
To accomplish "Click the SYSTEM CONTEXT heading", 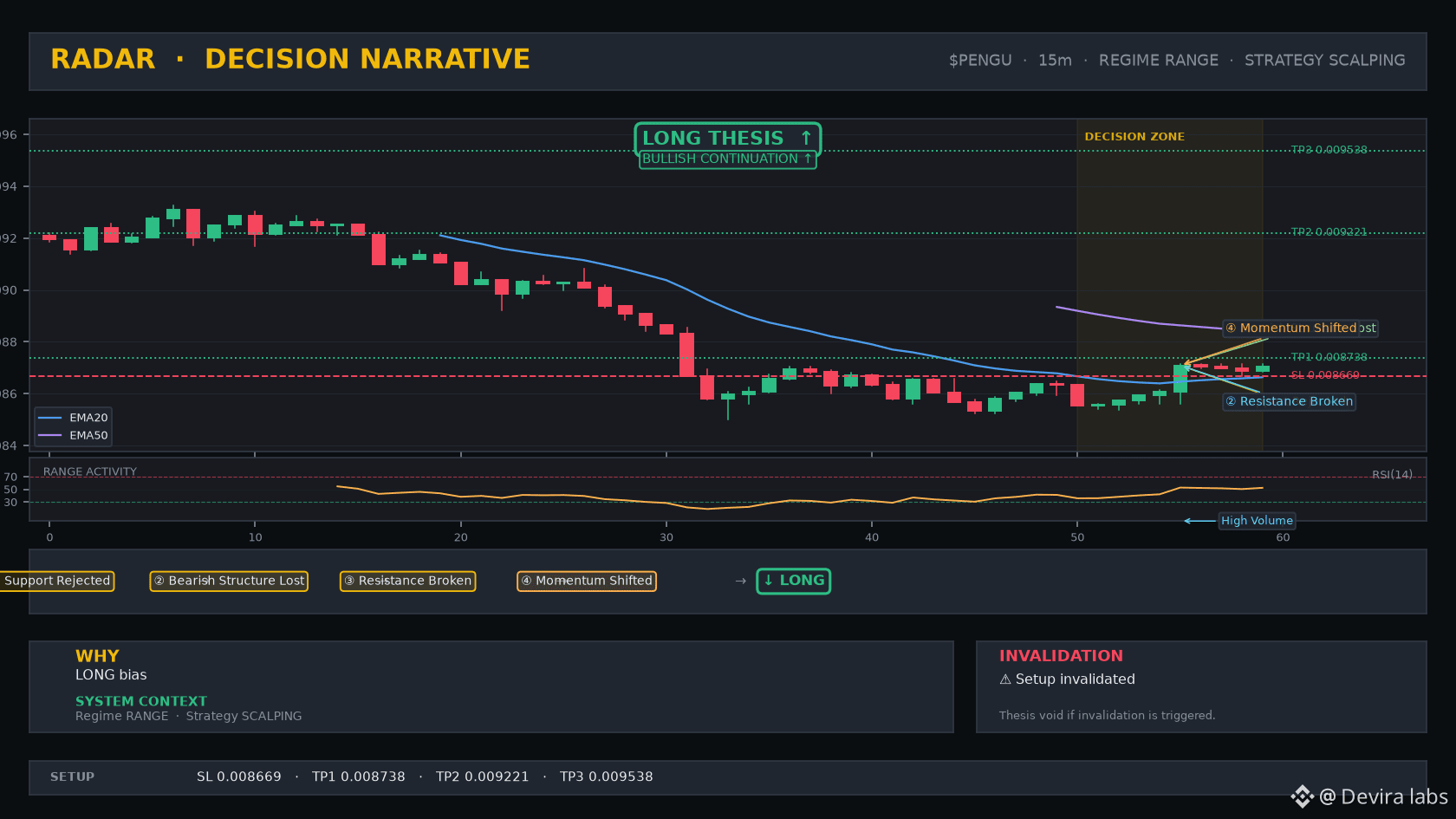I will pyautogui.click(x=141, y=701).
